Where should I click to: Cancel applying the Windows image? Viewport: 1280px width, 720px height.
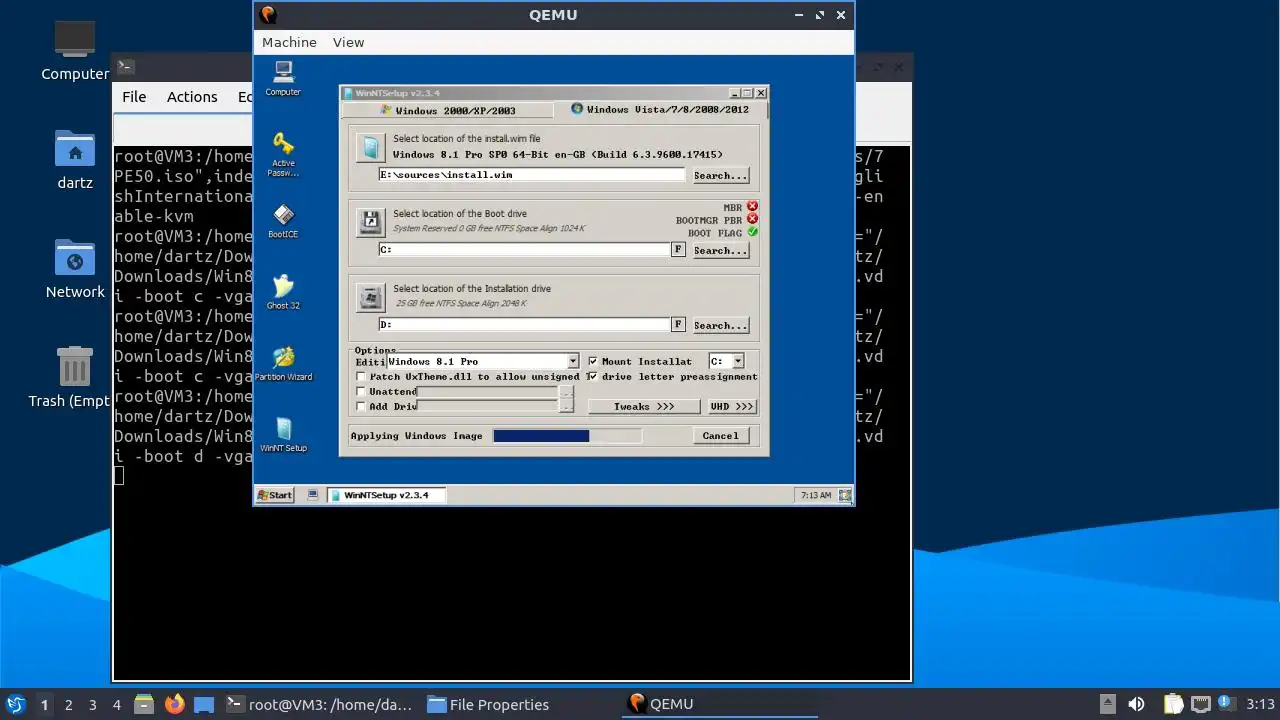[x=720, y=436]
